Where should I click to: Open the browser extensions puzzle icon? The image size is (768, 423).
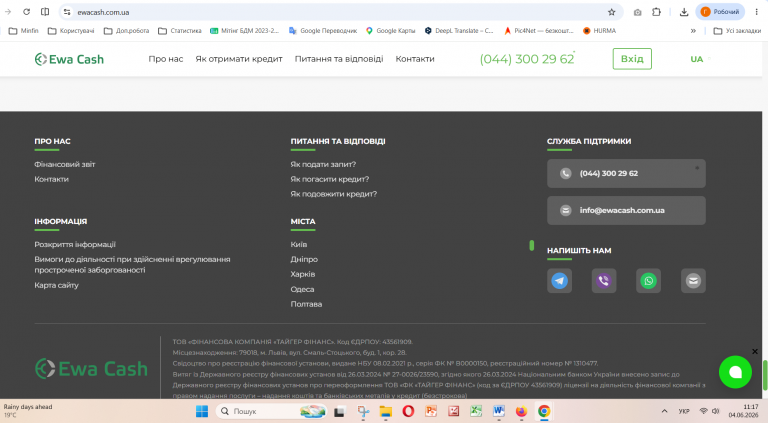pos(656,12)
